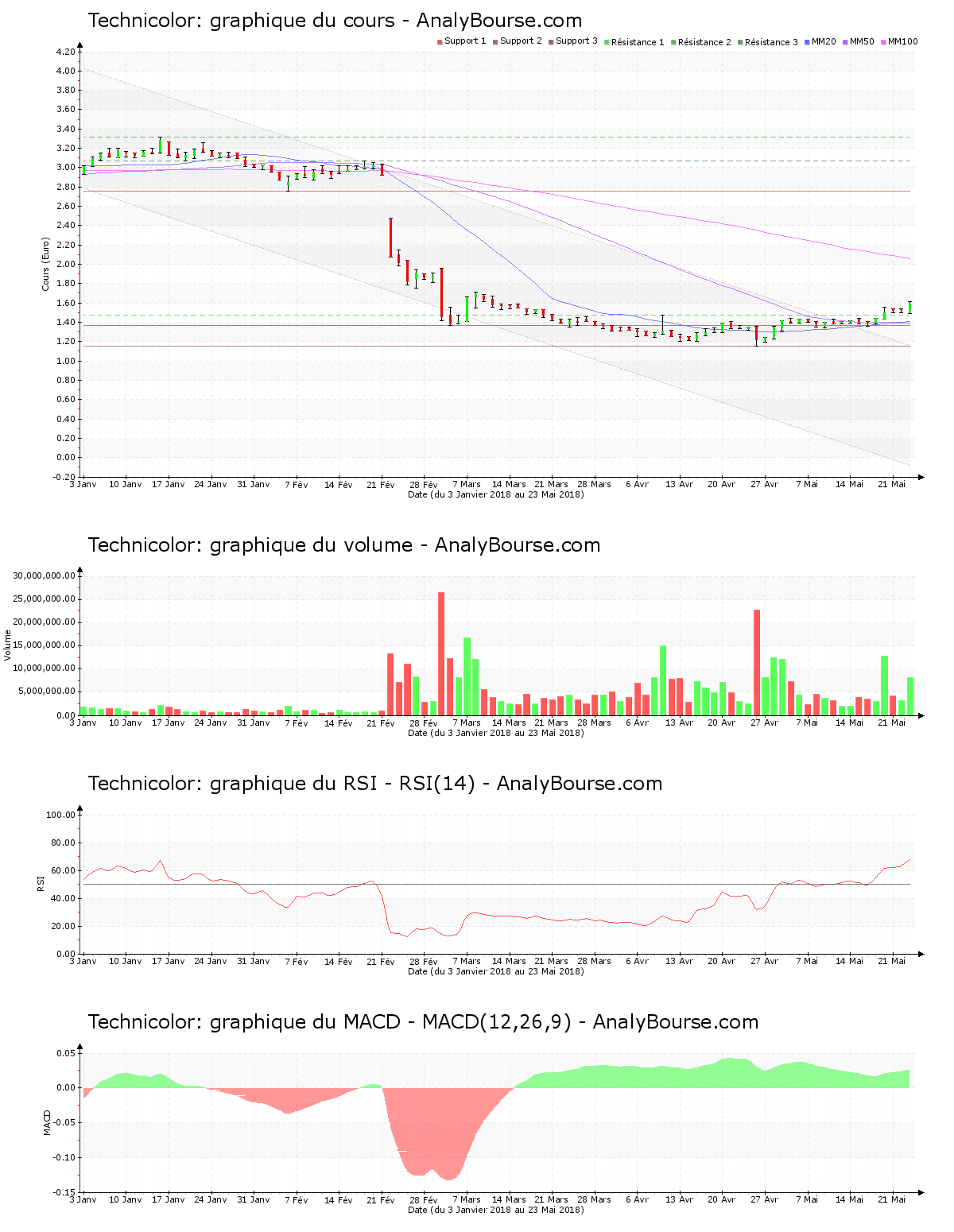Select the 'Support 2' legend label
This screenshot has height=1232, width=954.
click(521, 41)
